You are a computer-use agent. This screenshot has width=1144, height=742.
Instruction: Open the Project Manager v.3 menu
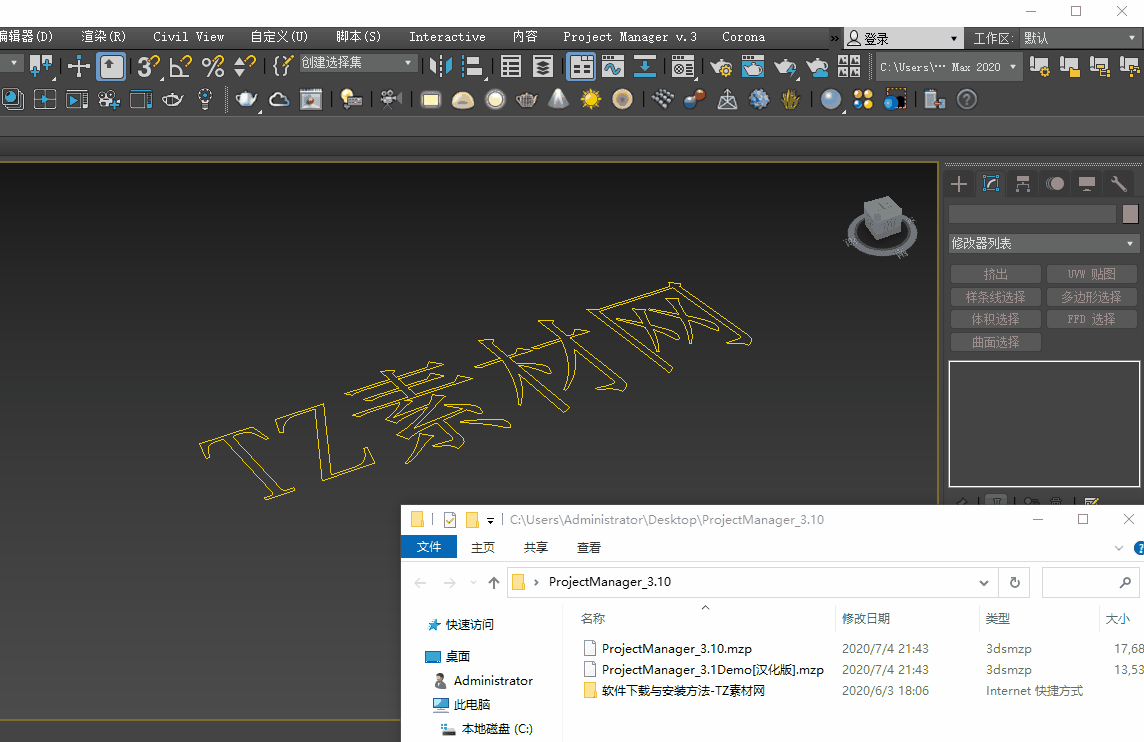coord(629,37)
